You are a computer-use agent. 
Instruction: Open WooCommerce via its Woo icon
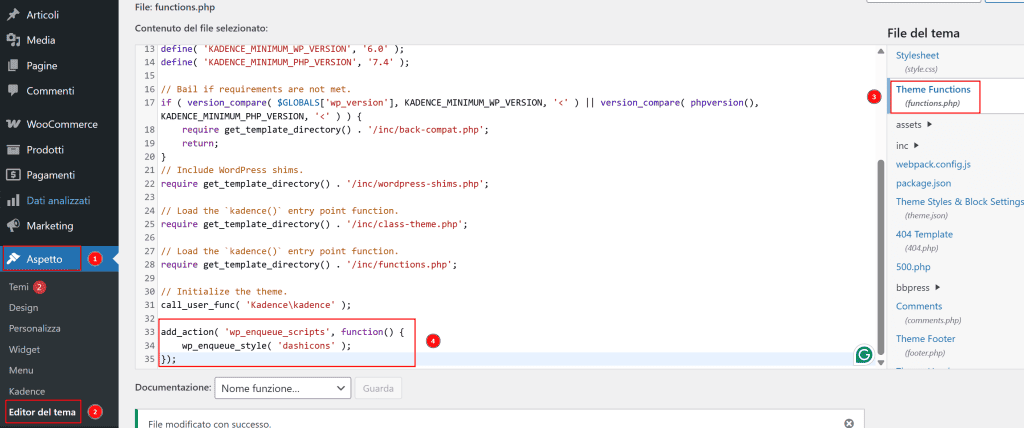pos(14,125)
